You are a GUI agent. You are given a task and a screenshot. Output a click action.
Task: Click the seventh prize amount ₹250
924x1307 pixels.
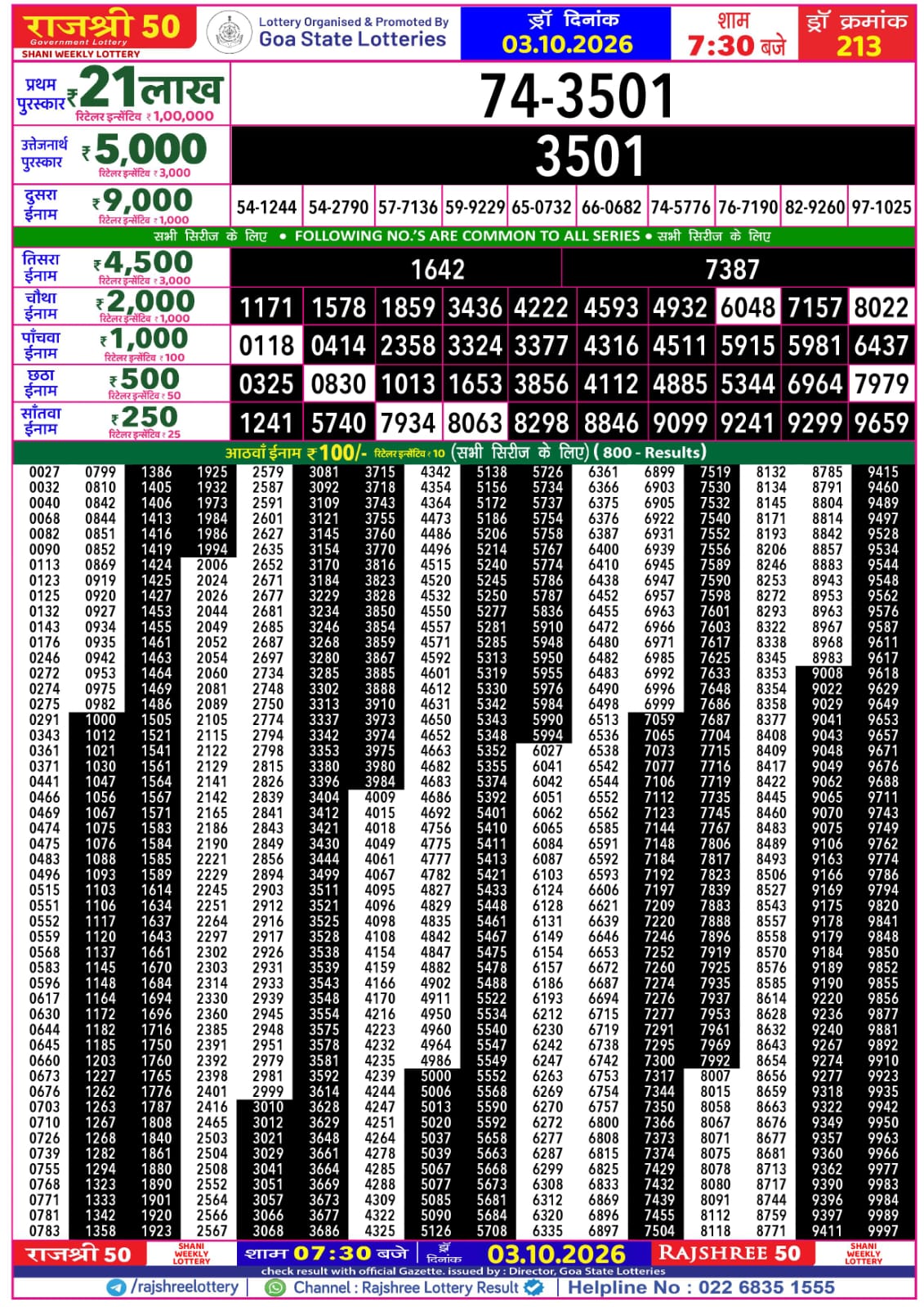[x=145, y=417]
